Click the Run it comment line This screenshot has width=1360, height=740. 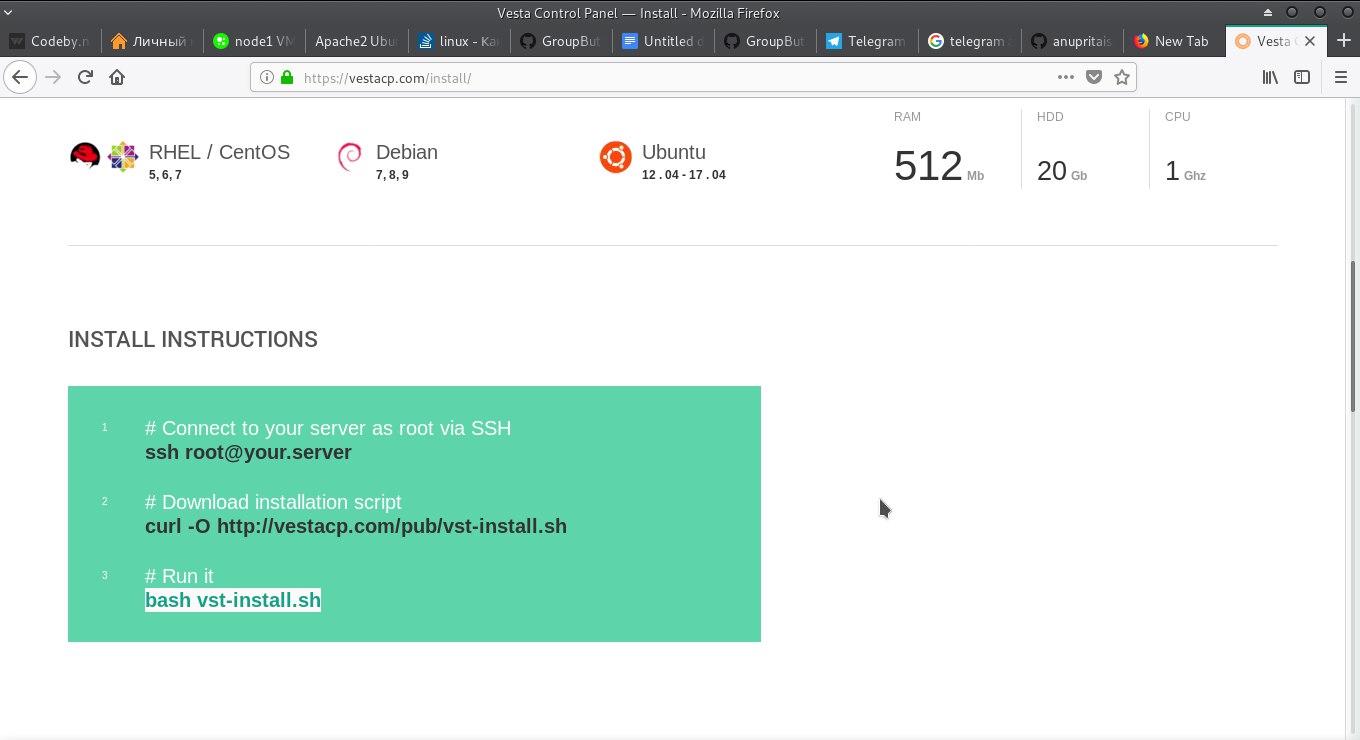179,576
